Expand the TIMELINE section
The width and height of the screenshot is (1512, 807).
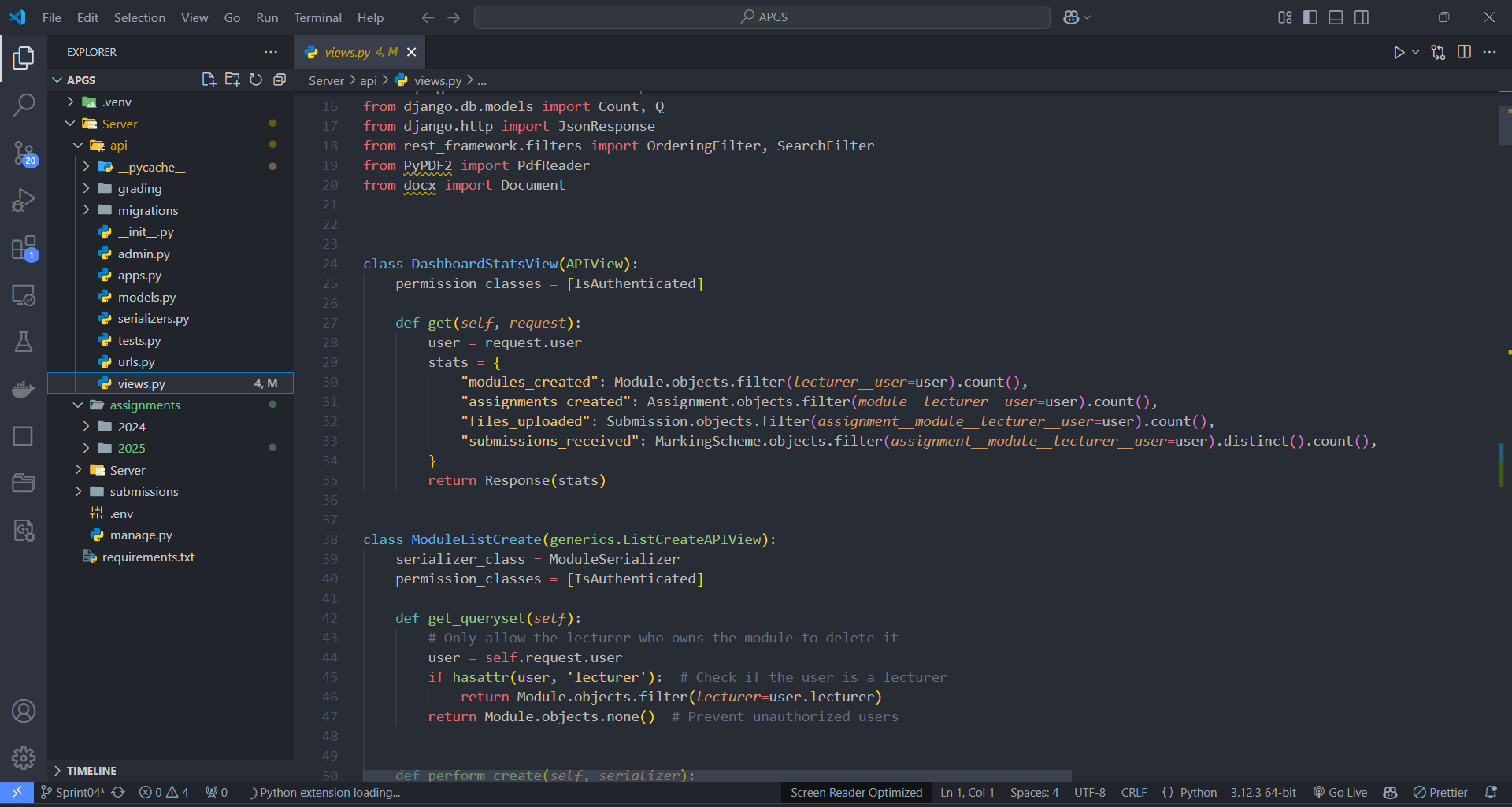[x=170, y=770]
